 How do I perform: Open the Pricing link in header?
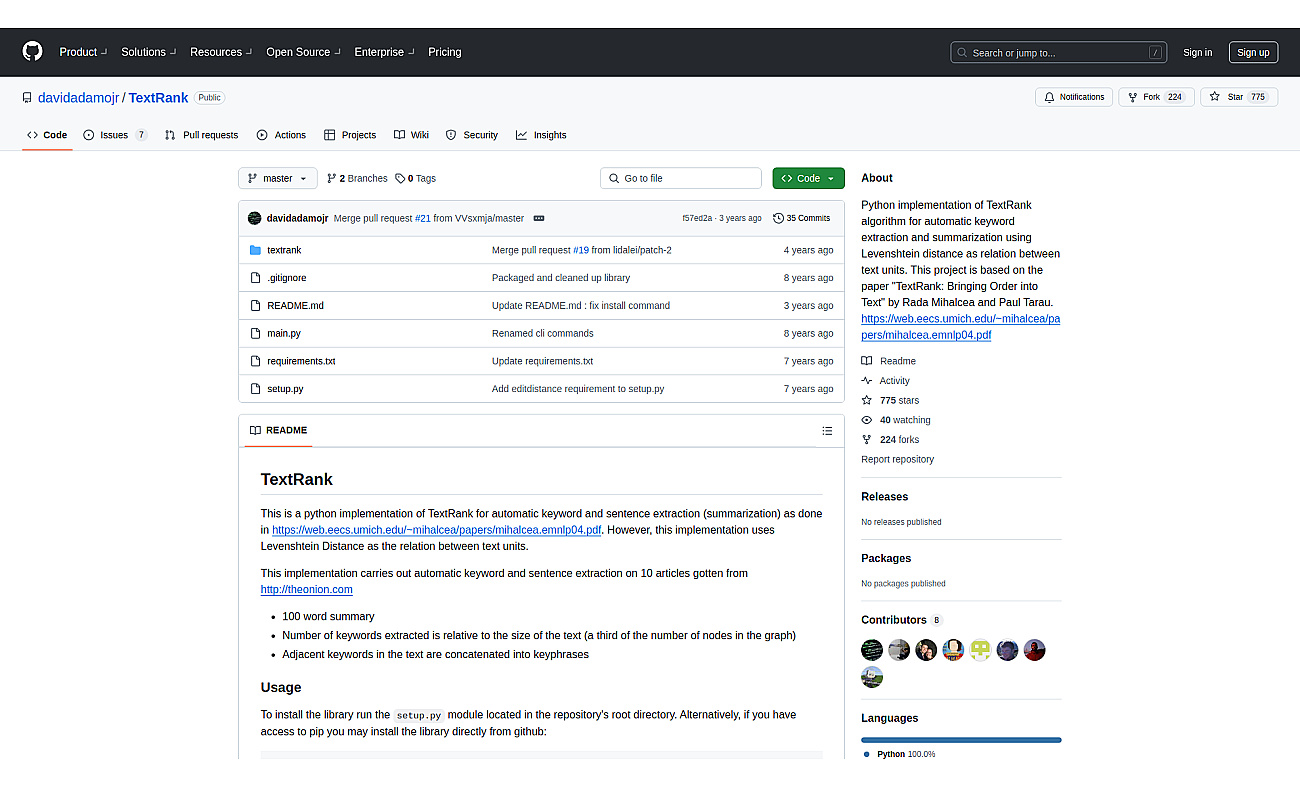[x=445, y=52]
